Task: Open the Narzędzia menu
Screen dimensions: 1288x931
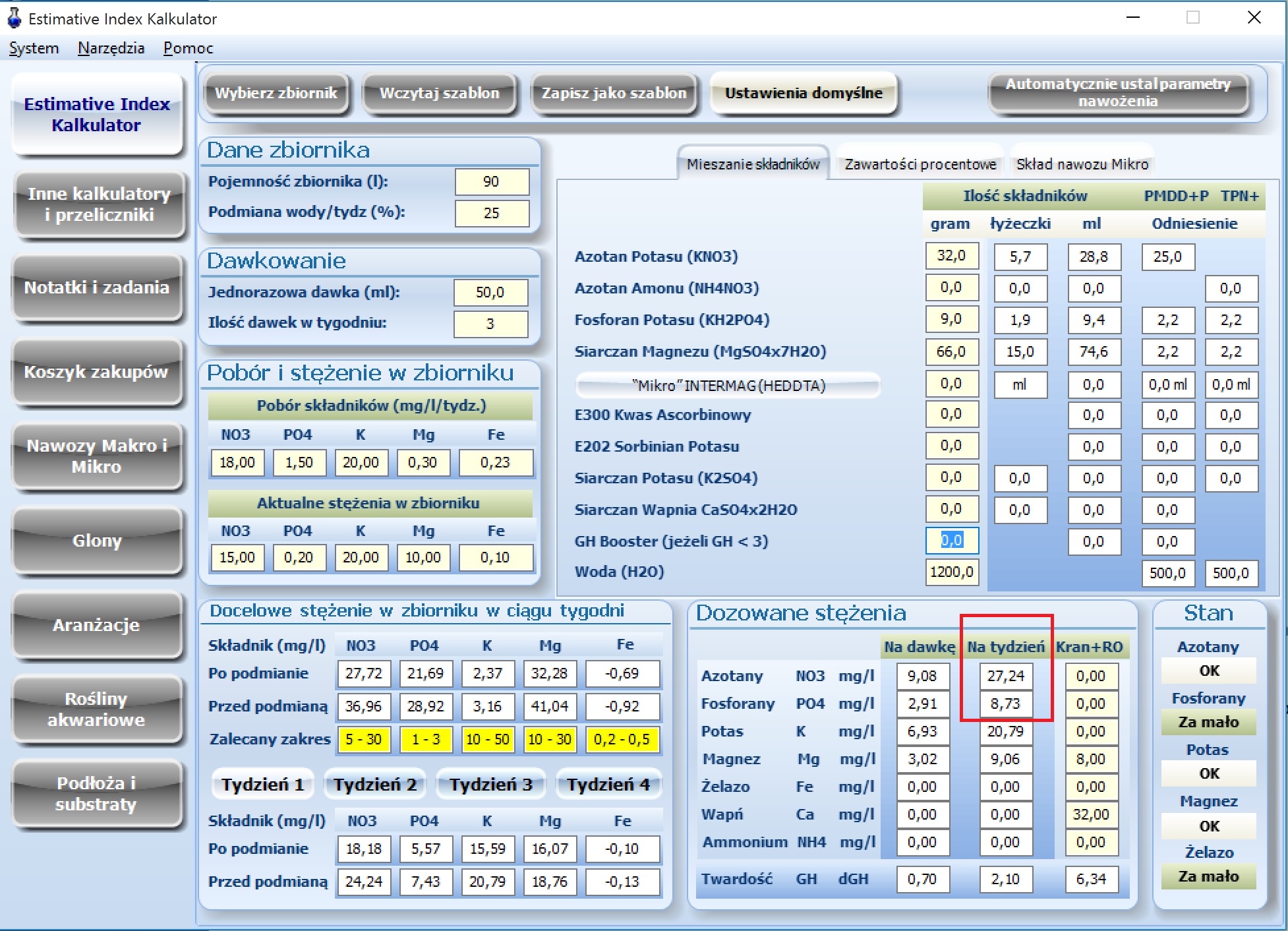Action: (111, 48)
